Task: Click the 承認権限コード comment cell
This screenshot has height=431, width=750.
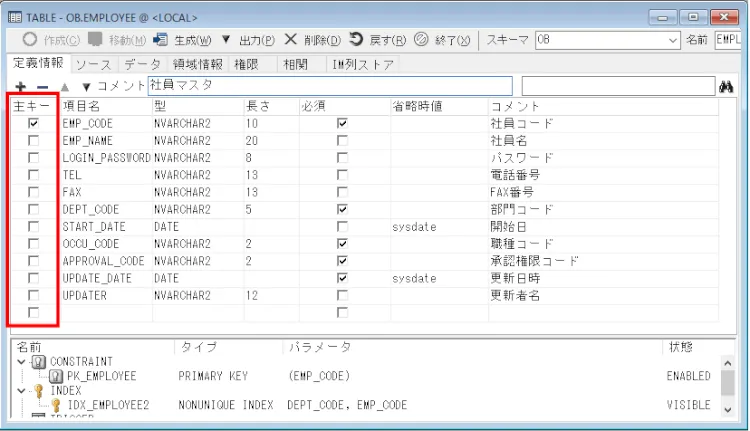Action: (603, 261)
